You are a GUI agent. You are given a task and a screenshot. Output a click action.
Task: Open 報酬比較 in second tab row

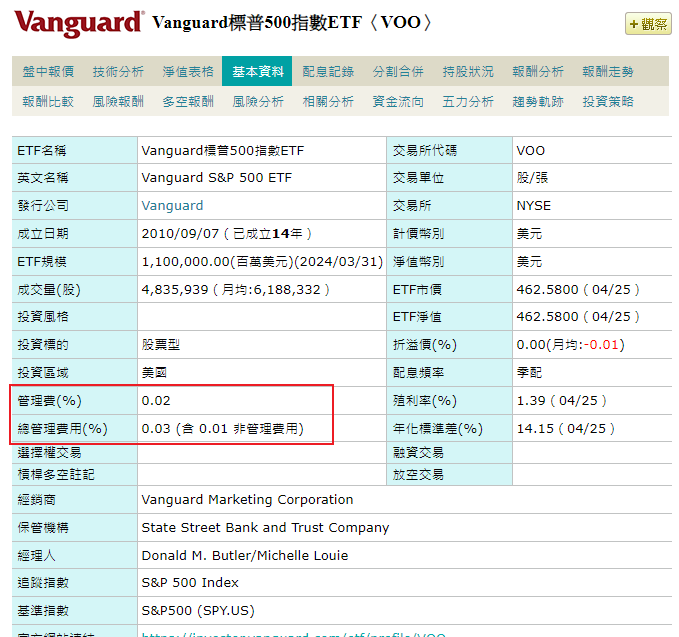[48, 102]
